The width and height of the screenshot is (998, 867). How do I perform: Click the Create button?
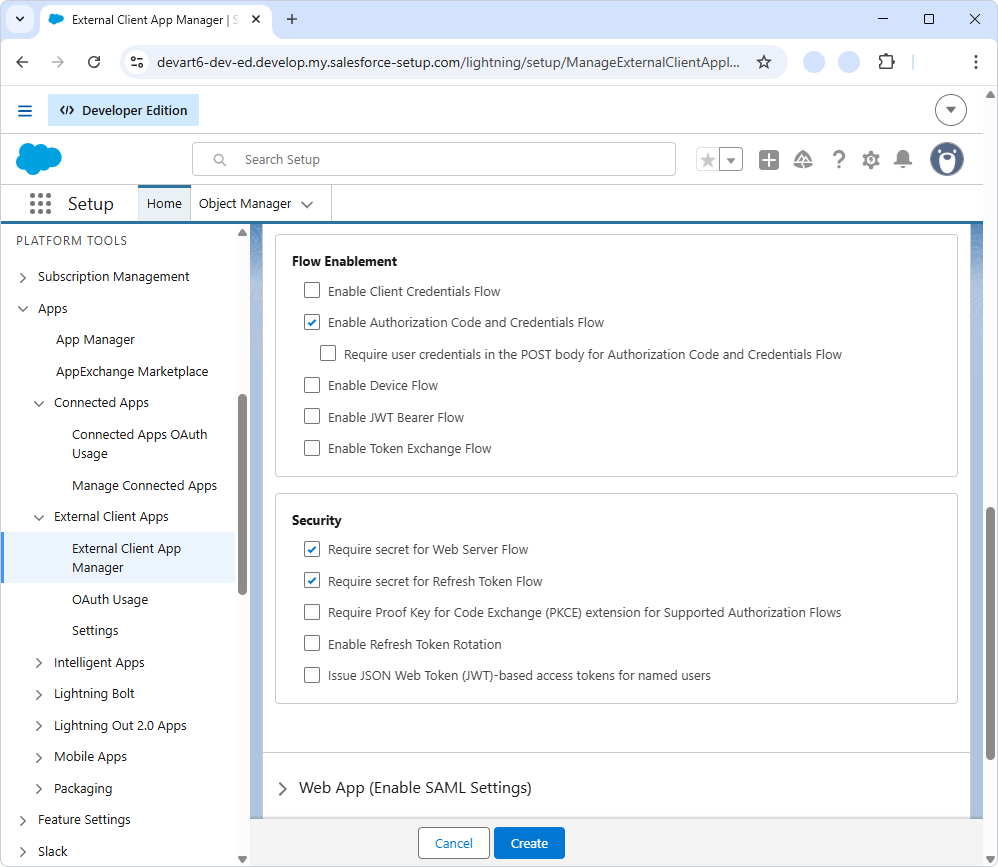[529, 843]
